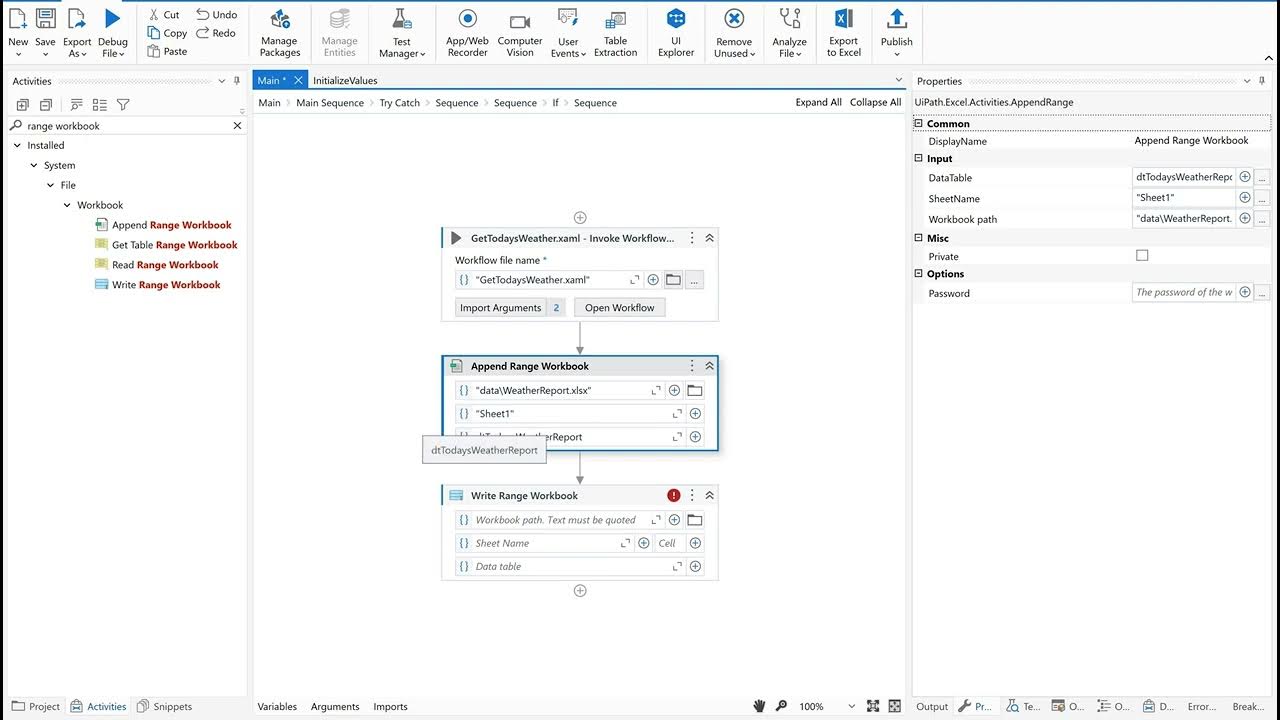Collapse the Options properties section

pyautogui.click(x=919, y=274)
